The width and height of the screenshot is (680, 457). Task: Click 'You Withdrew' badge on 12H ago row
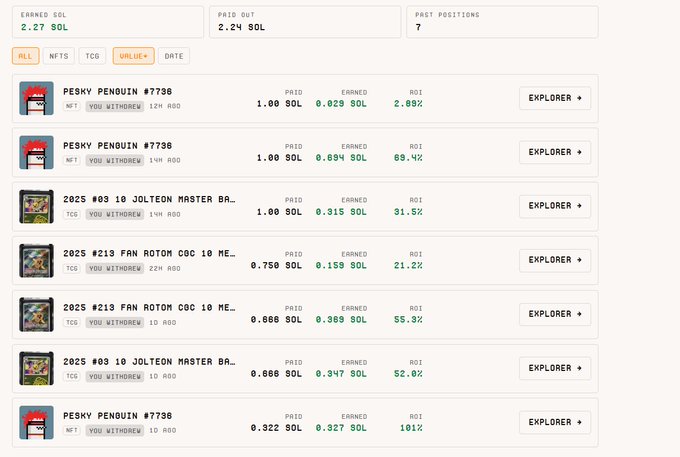pyautogui.click(x=115, y=107)
